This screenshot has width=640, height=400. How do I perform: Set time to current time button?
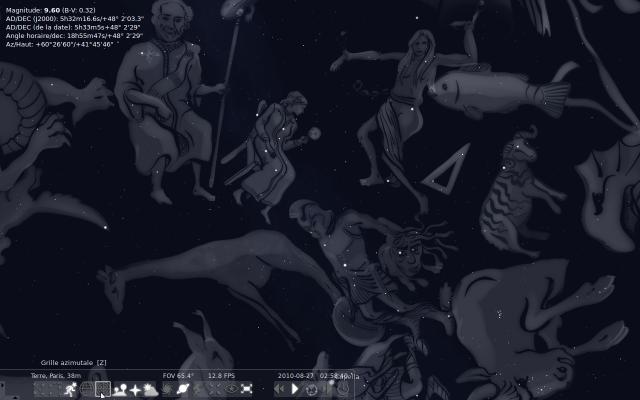coord(310,389)
